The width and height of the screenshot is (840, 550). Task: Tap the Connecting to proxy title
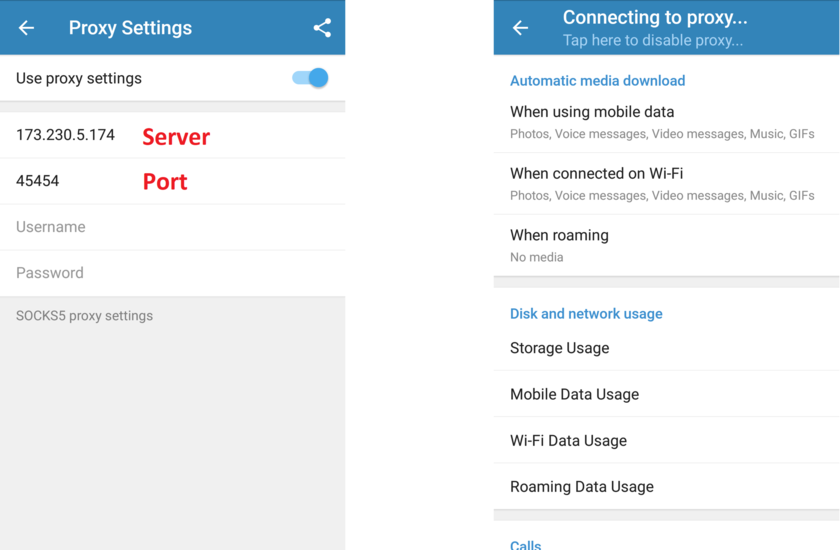655,18
